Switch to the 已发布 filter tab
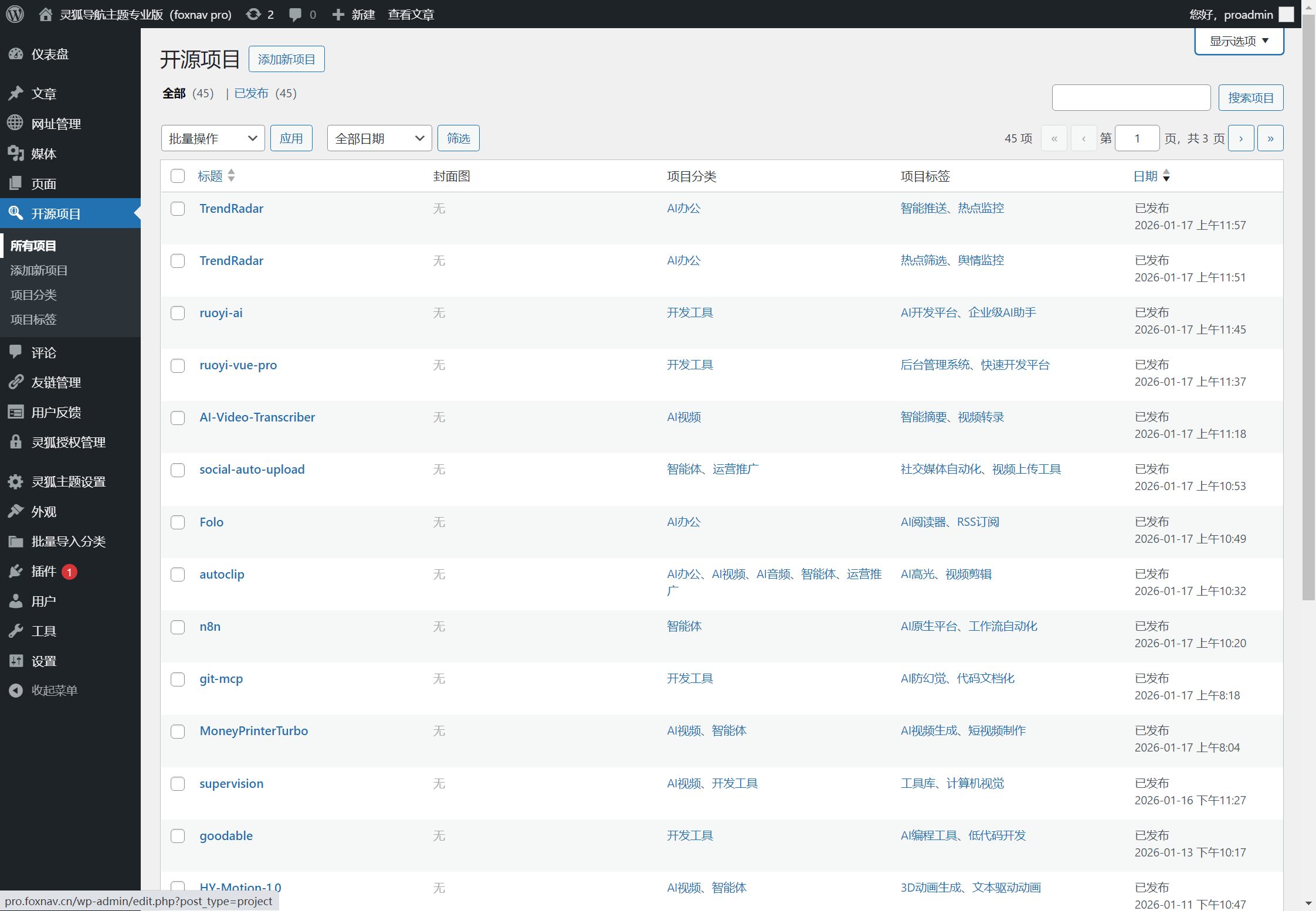 pyautogui.click(x=251, y=93)
